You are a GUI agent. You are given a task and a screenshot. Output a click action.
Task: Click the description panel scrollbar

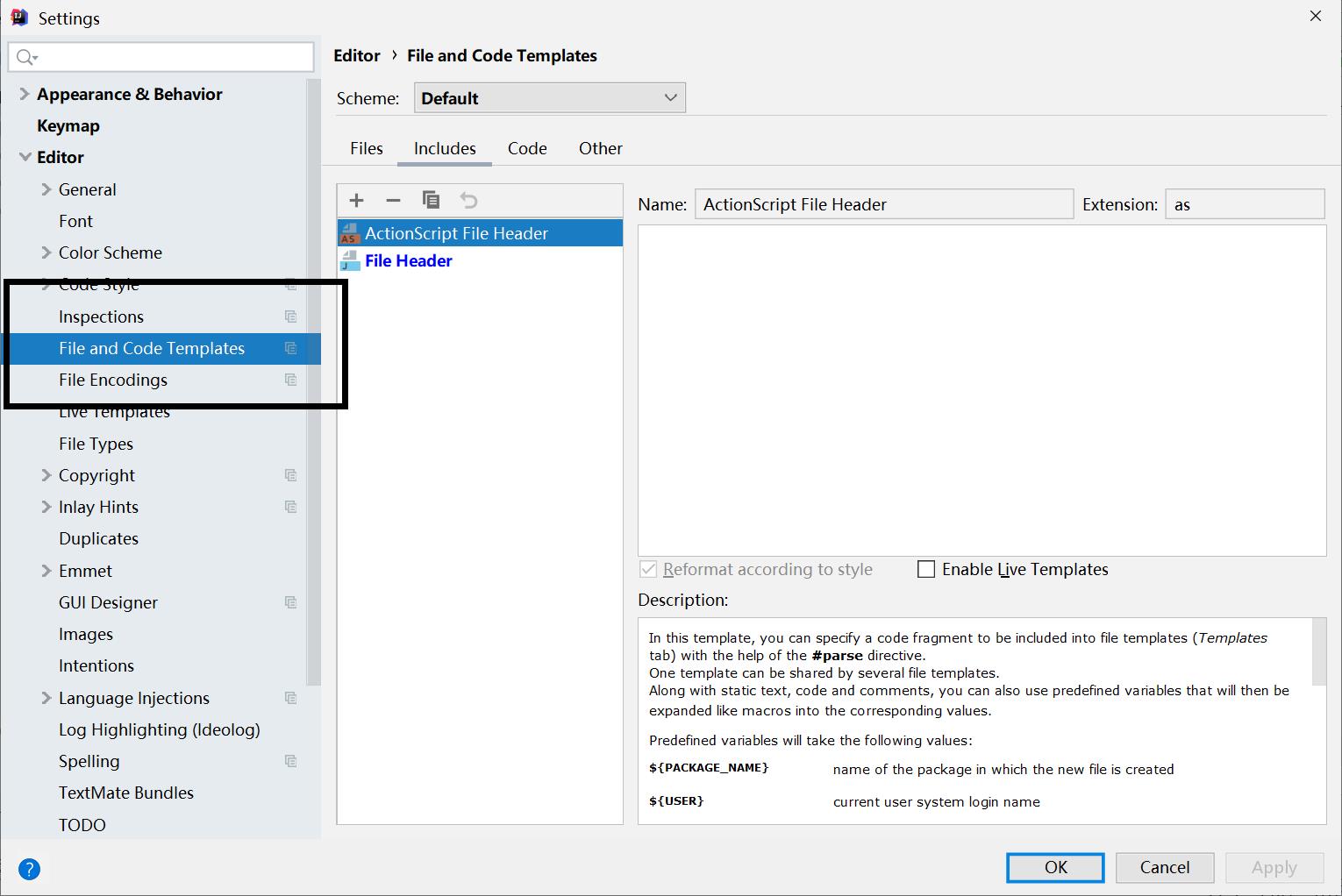(1318, 651)
